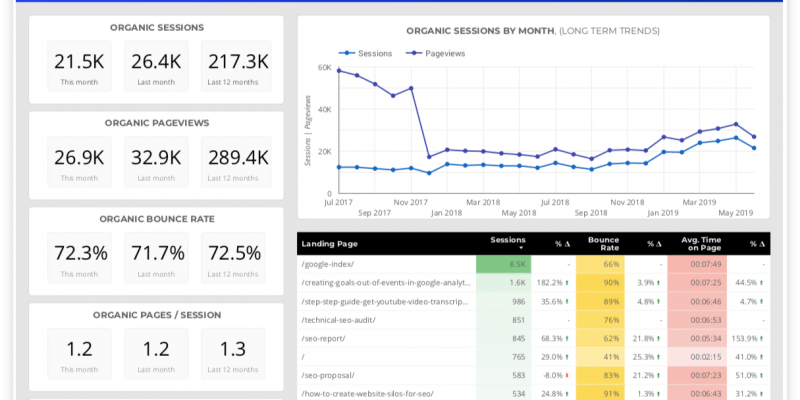Click the 21.5K organic sessions this month card
This screenshot has width=800, height=400.
[76, 66]
